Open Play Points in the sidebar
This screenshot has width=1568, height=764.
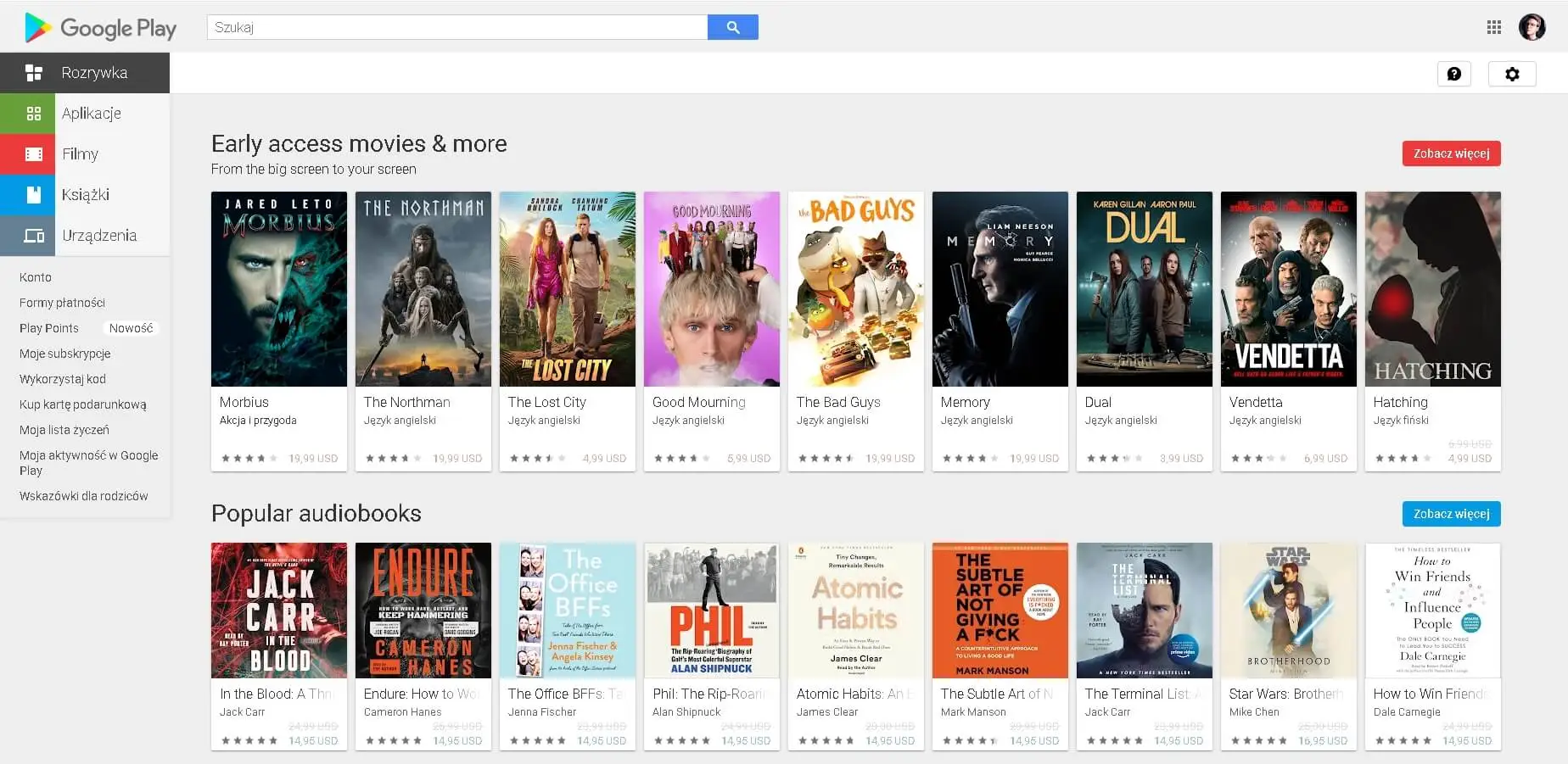point(49,328)
